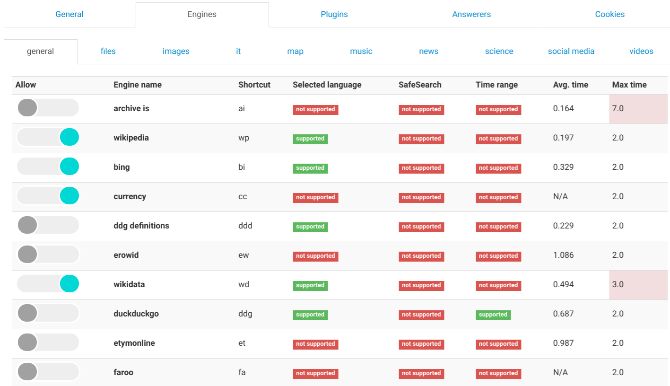Show the science engines tab
The height and width of the screenshot is (386, 670).
499,51
